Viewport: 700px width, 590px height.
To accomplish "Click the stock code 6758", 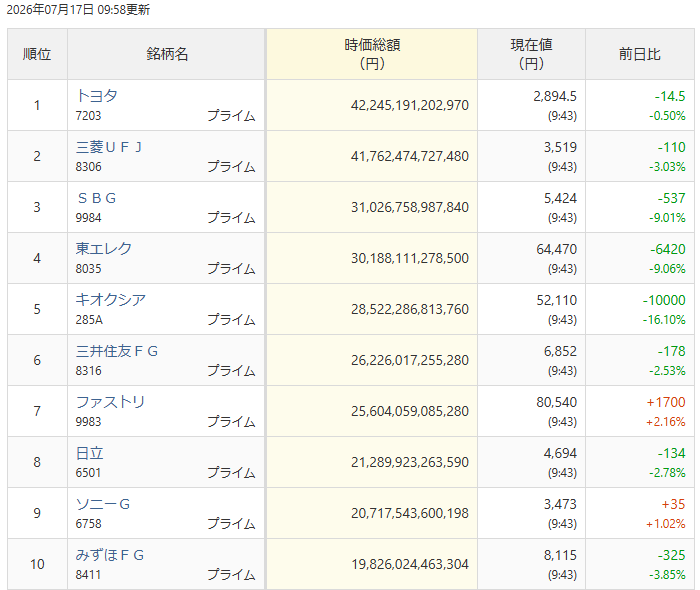I will click(88, 524).
